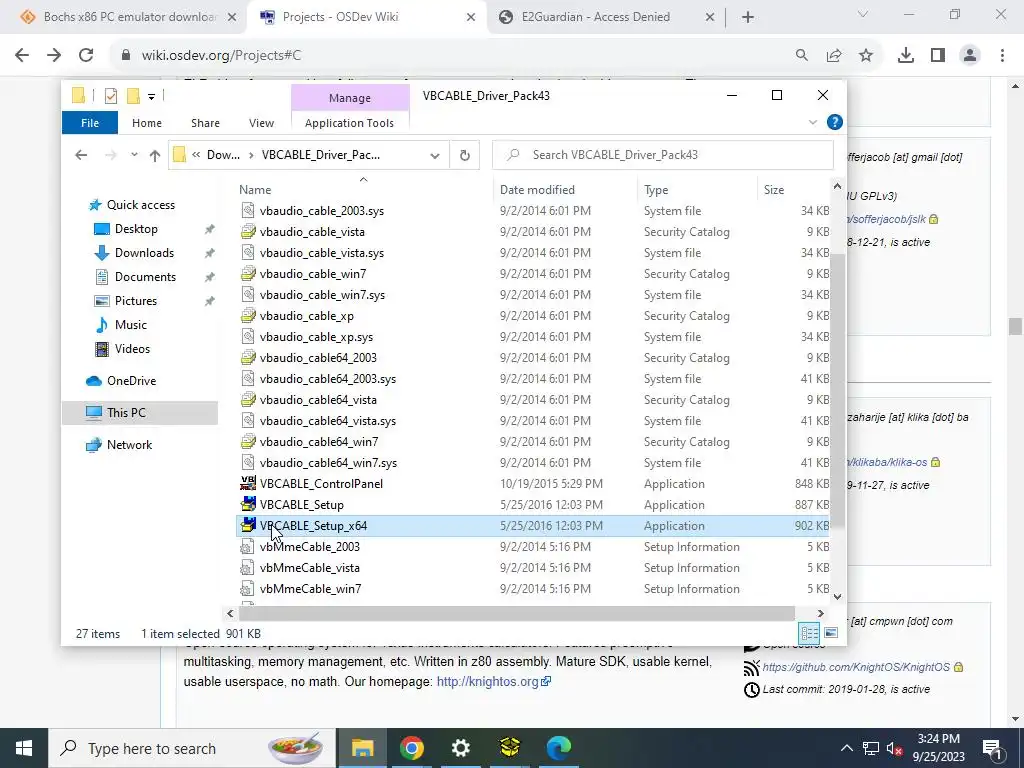
Task: Open the File menu in Explorer
Action: [90, 123]
